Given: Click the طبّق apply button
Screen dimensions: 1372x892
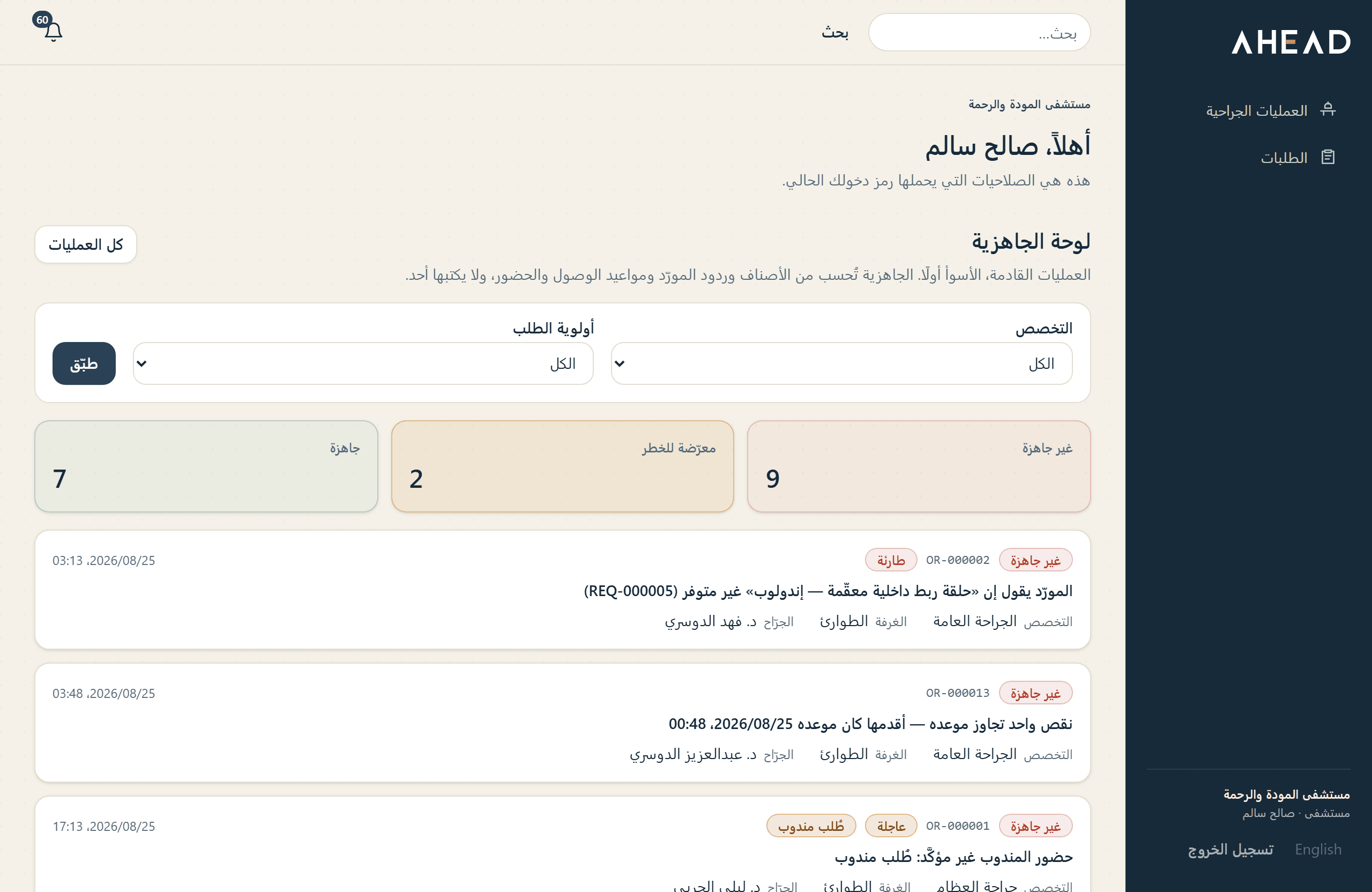Looking at the screenshot, I should [x=84, y=363].
